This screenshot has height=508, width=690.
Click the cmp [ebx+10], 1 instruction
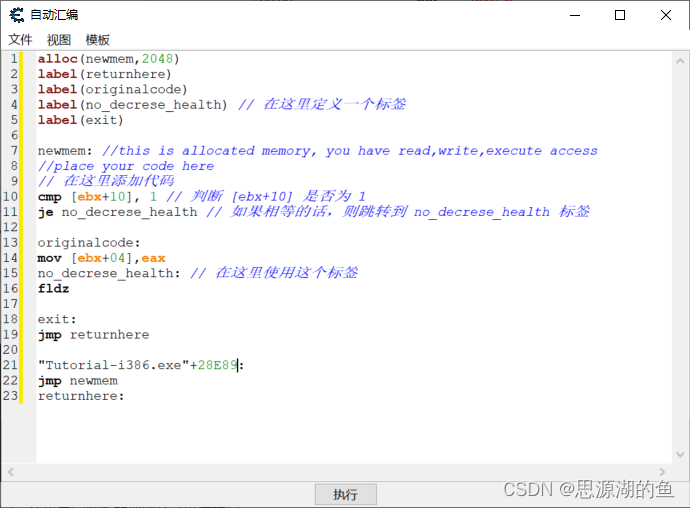point(97,196)
